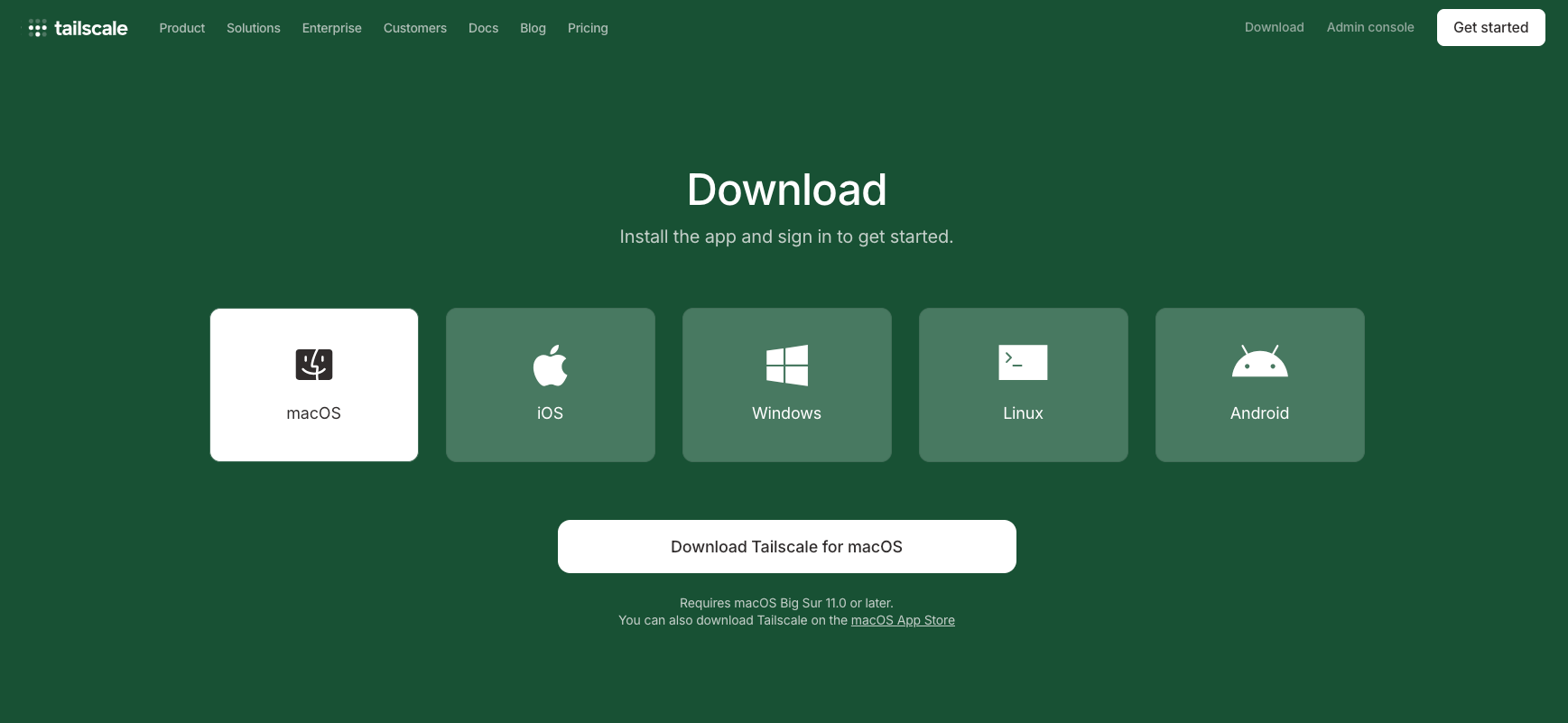1568x723 pixels.
Task: Click the Android robot head icon
Action: (1260, 361)
